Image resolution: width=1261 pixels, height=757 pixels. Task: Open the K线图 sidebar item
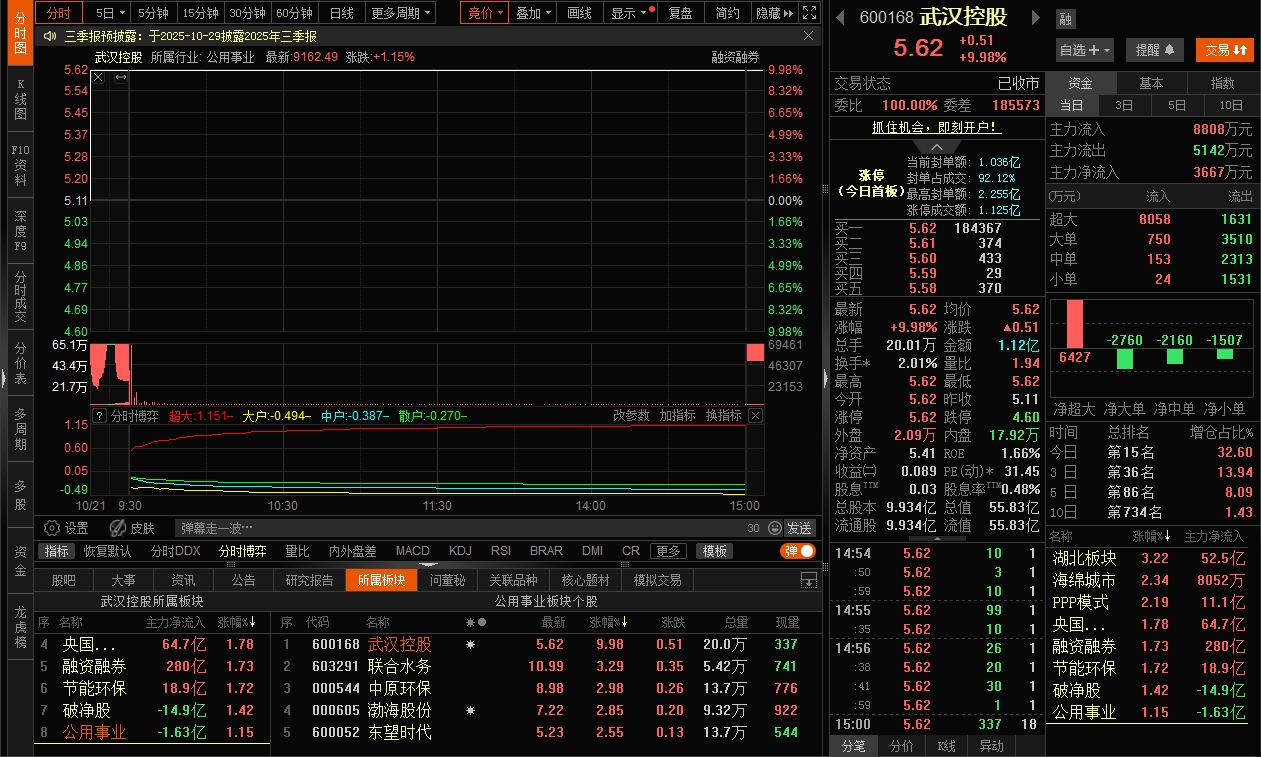point(20,100)
